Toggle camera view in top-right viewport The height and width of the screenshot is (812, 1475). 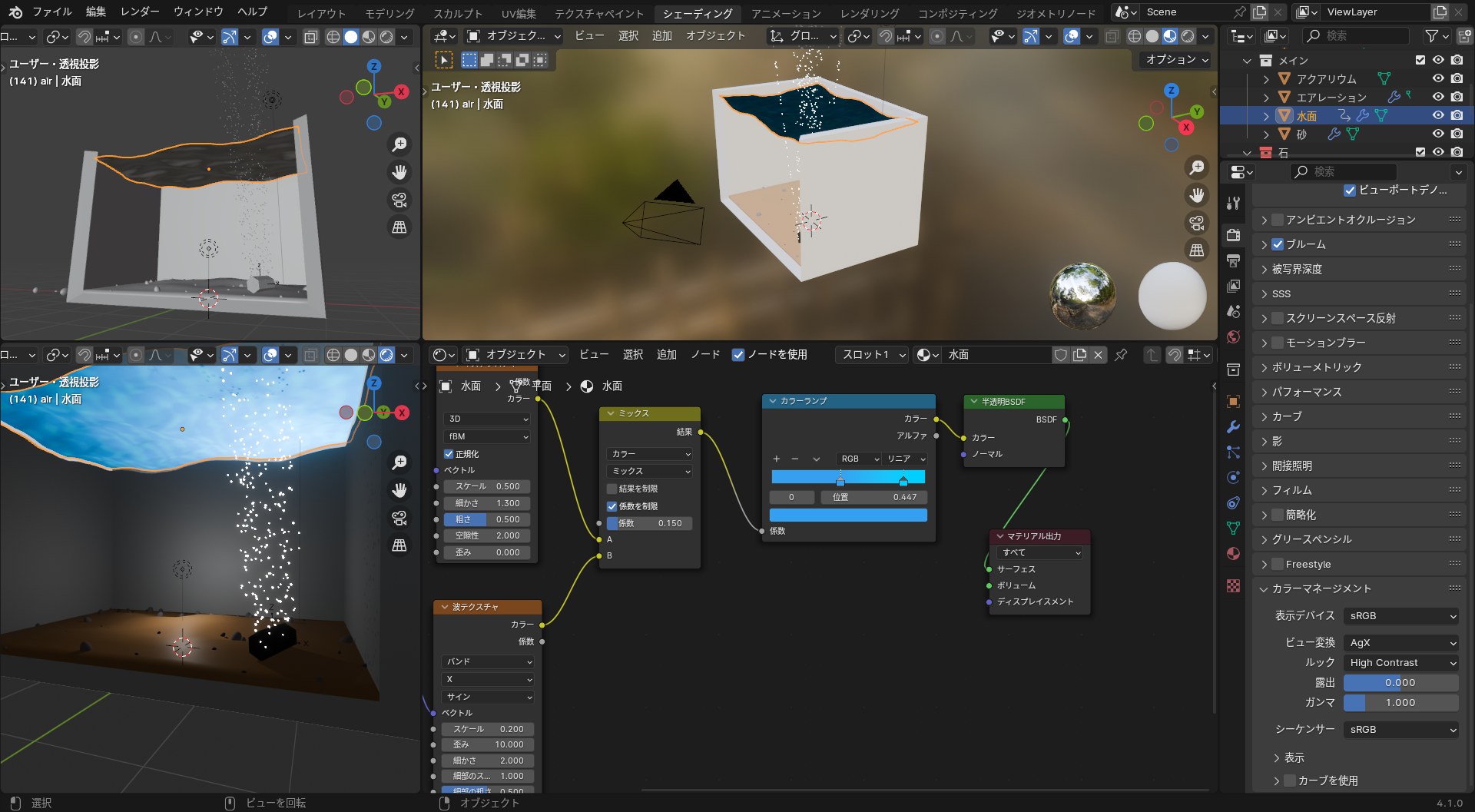pyautogui.click(x=1197, y=223)
